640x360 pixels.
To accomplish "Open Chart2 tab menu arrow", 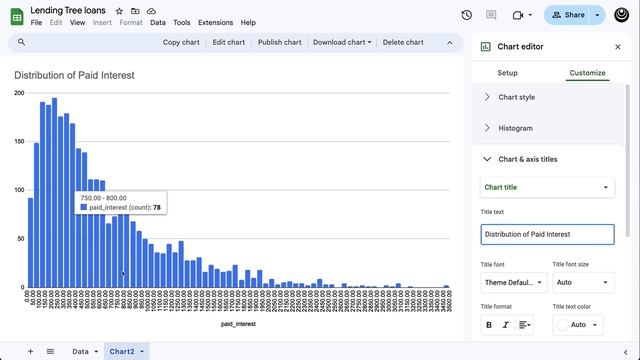I will click(x=142, y=351).
